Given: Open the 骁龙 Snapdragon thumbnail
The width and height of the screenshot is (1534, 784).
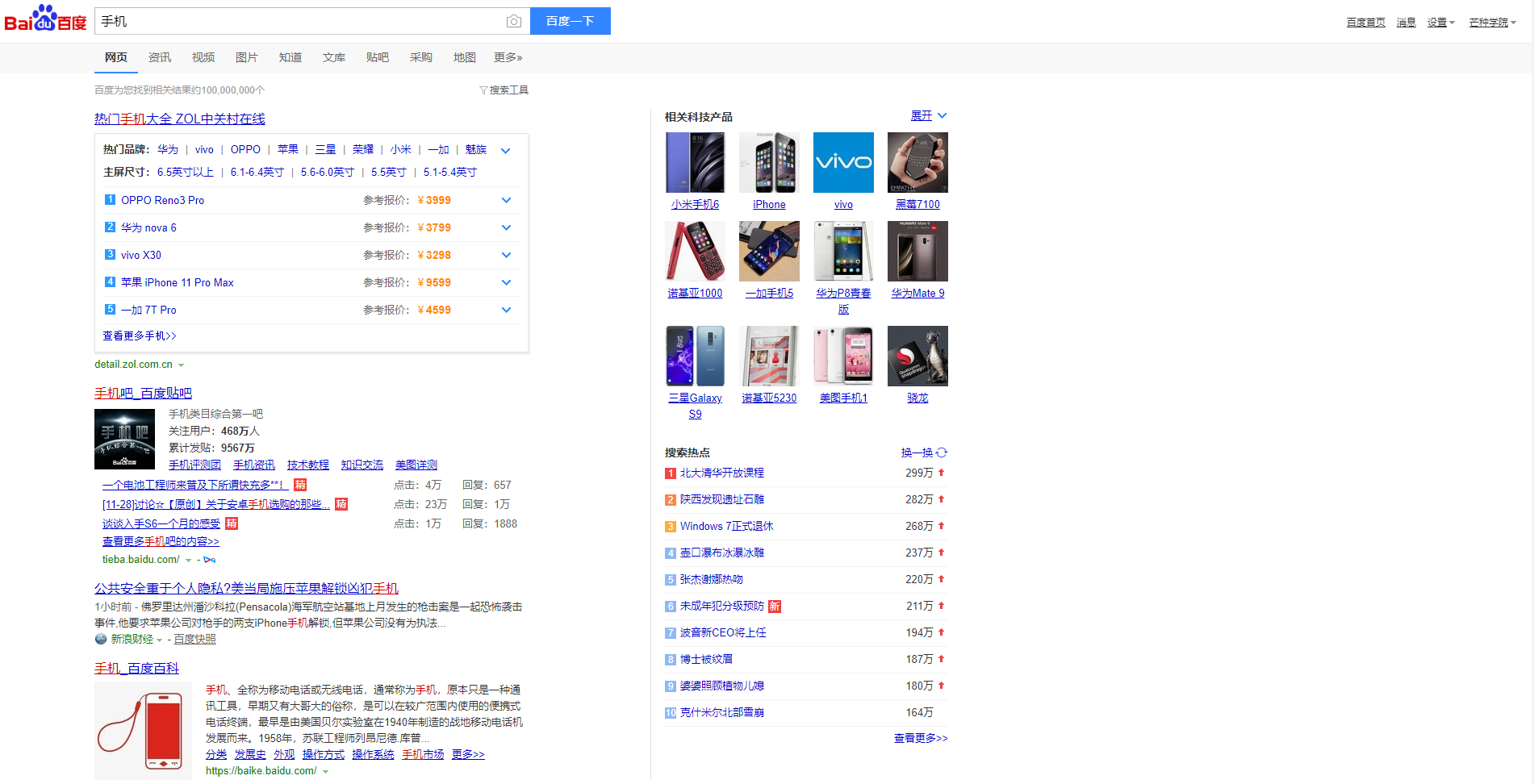Looking at the screenshot, I should click(x=917, y=356).
